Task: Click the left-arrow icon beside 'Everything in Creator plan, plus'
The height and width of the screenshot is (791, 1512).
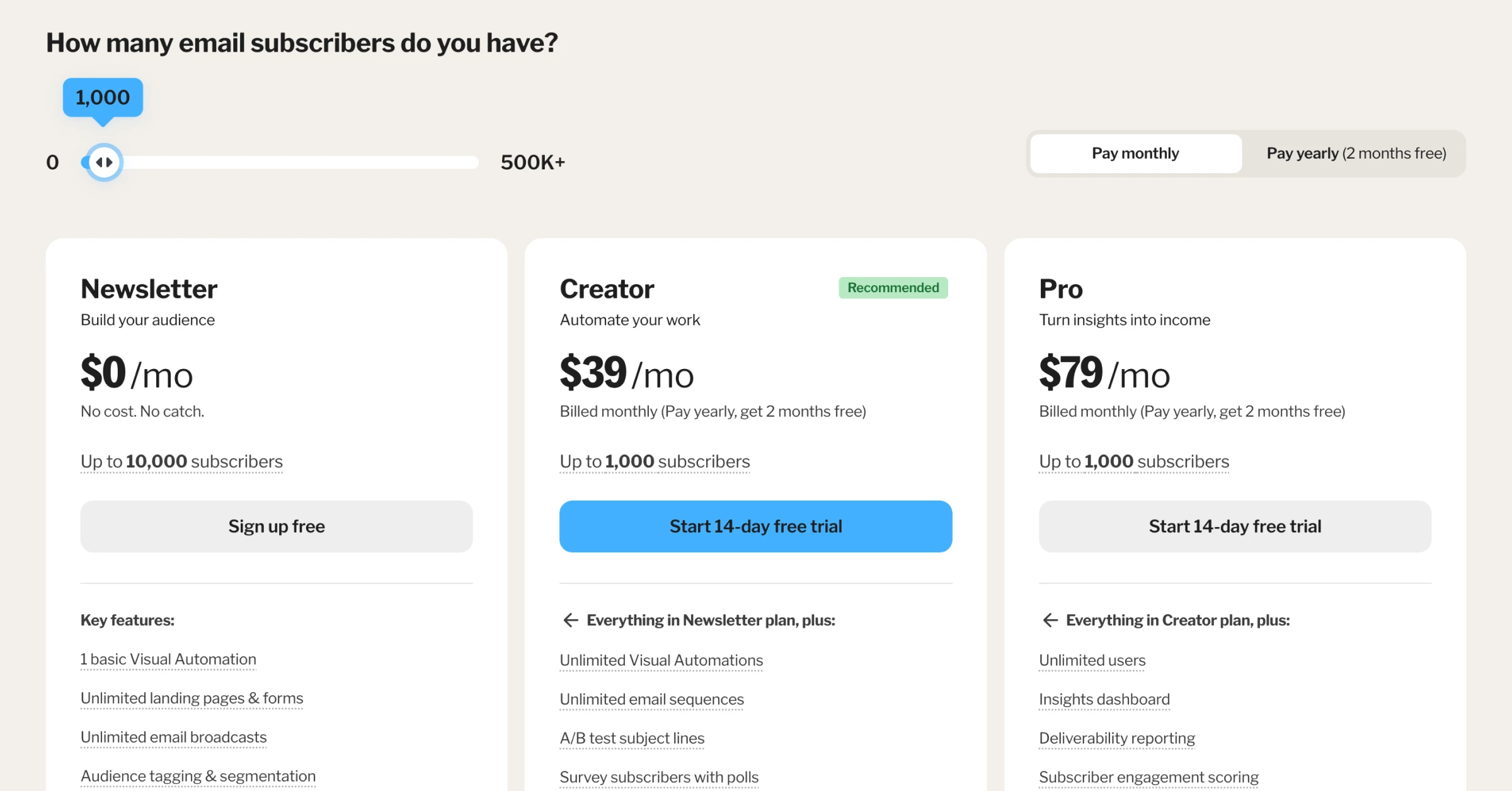Action: 1050,620
